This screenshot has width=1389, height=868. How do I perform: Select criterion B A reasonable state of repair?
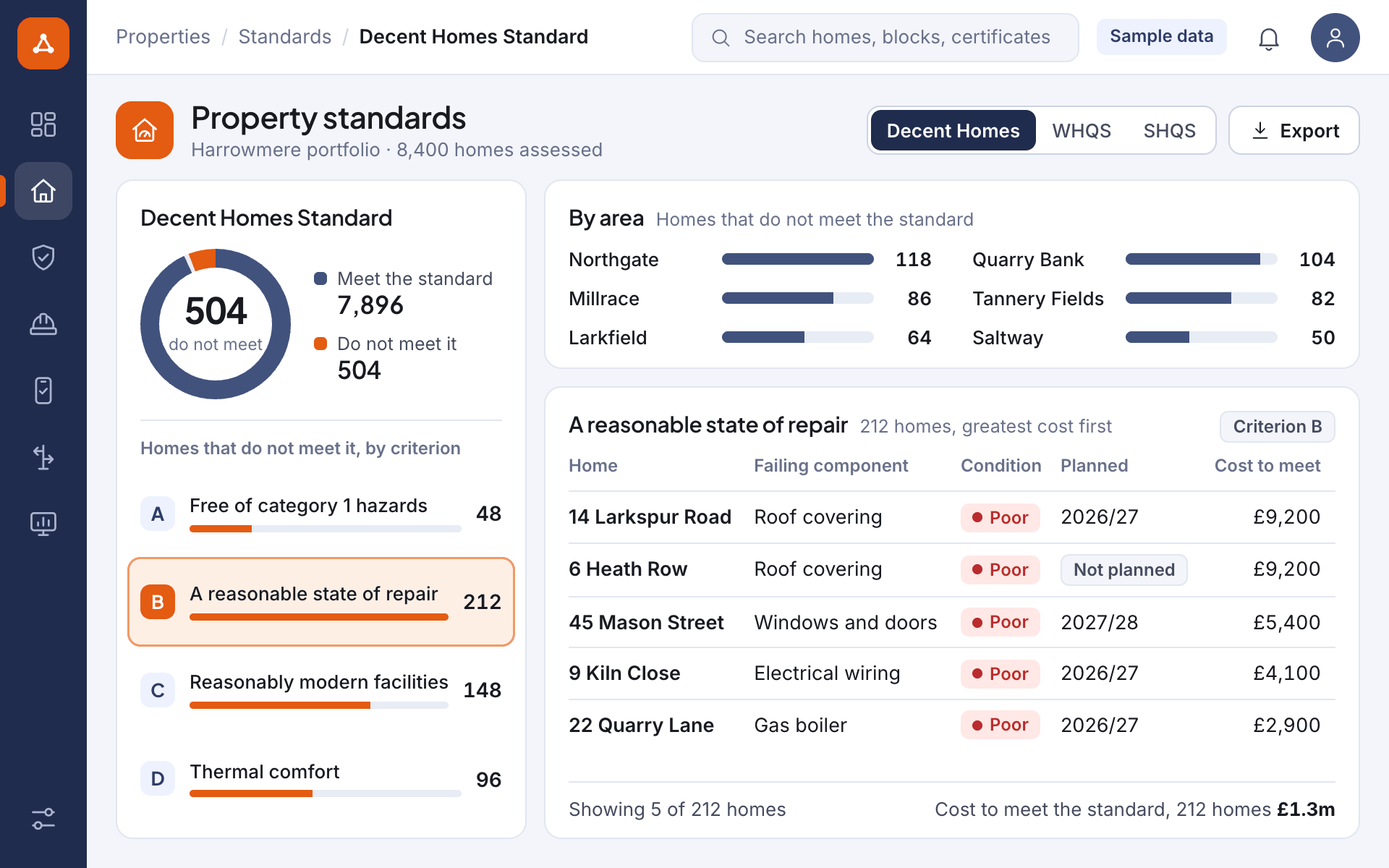[321, 602]
